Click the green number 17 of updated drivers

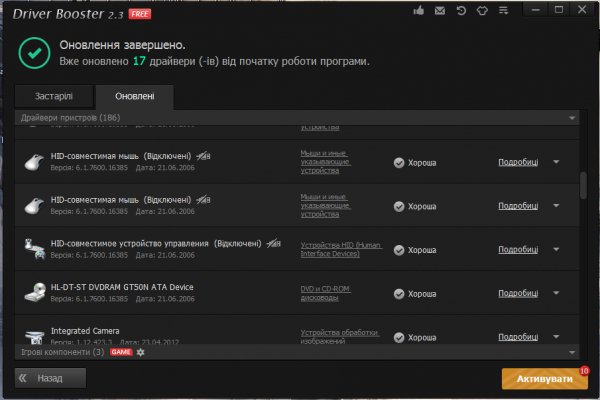pos(139,61)
